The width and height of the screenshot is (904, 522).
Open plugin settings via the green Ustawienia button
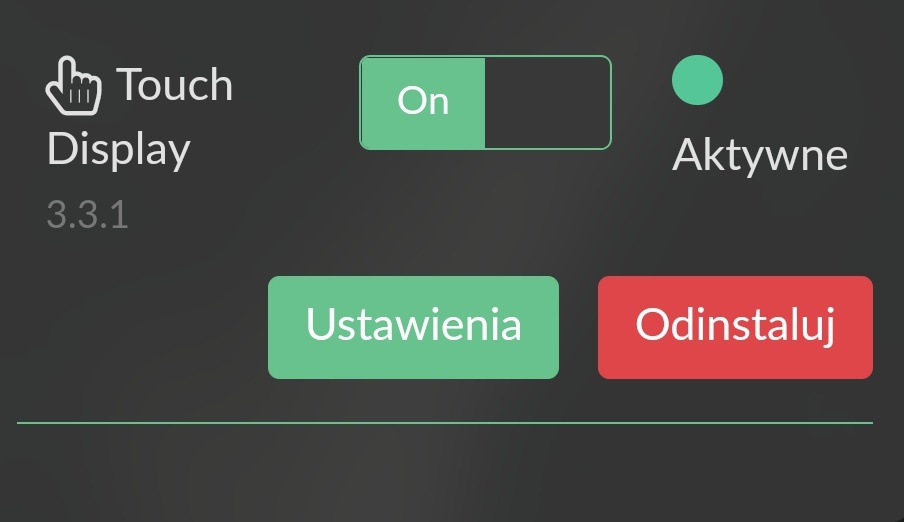point(413,327)
